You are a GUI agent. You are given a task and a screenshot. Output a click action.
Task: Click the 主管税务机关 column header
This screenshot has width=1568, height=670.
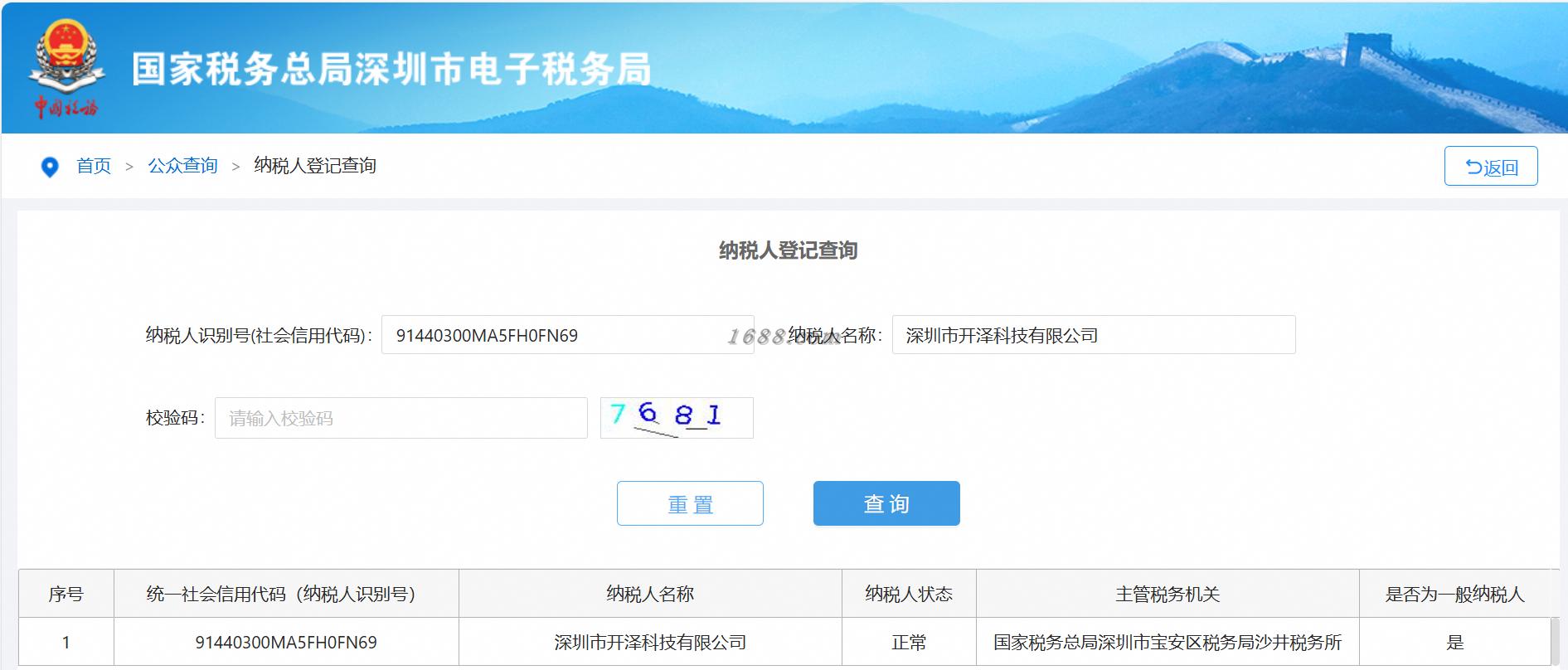[1168, 594]
